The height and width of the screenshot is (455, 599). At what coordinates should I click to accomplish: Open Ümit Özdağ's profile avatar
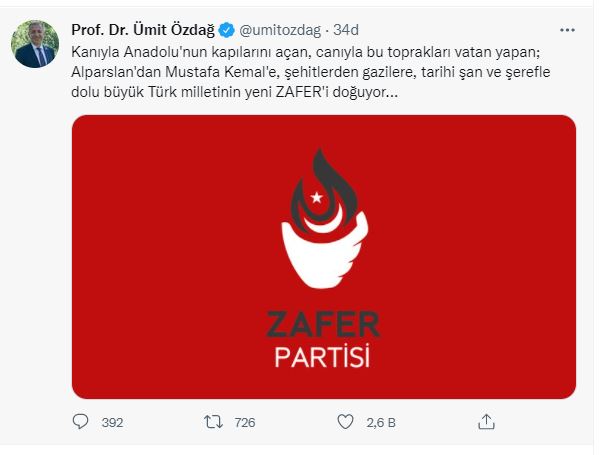click(35, 44)
